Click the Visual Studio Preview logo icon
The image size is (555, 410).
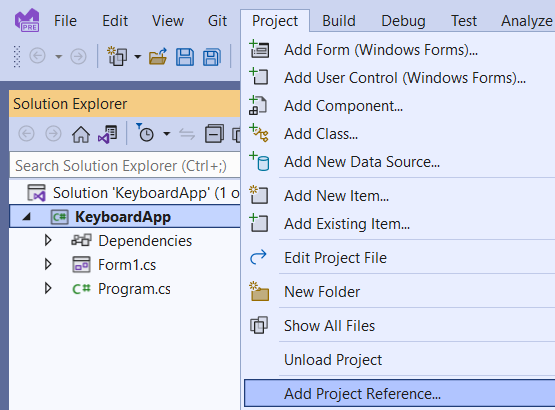point(27,20)
